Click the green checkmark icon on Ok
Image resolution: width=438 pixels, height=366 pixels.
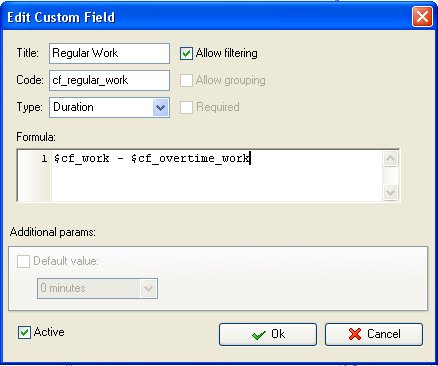click(x=259, y=335)
